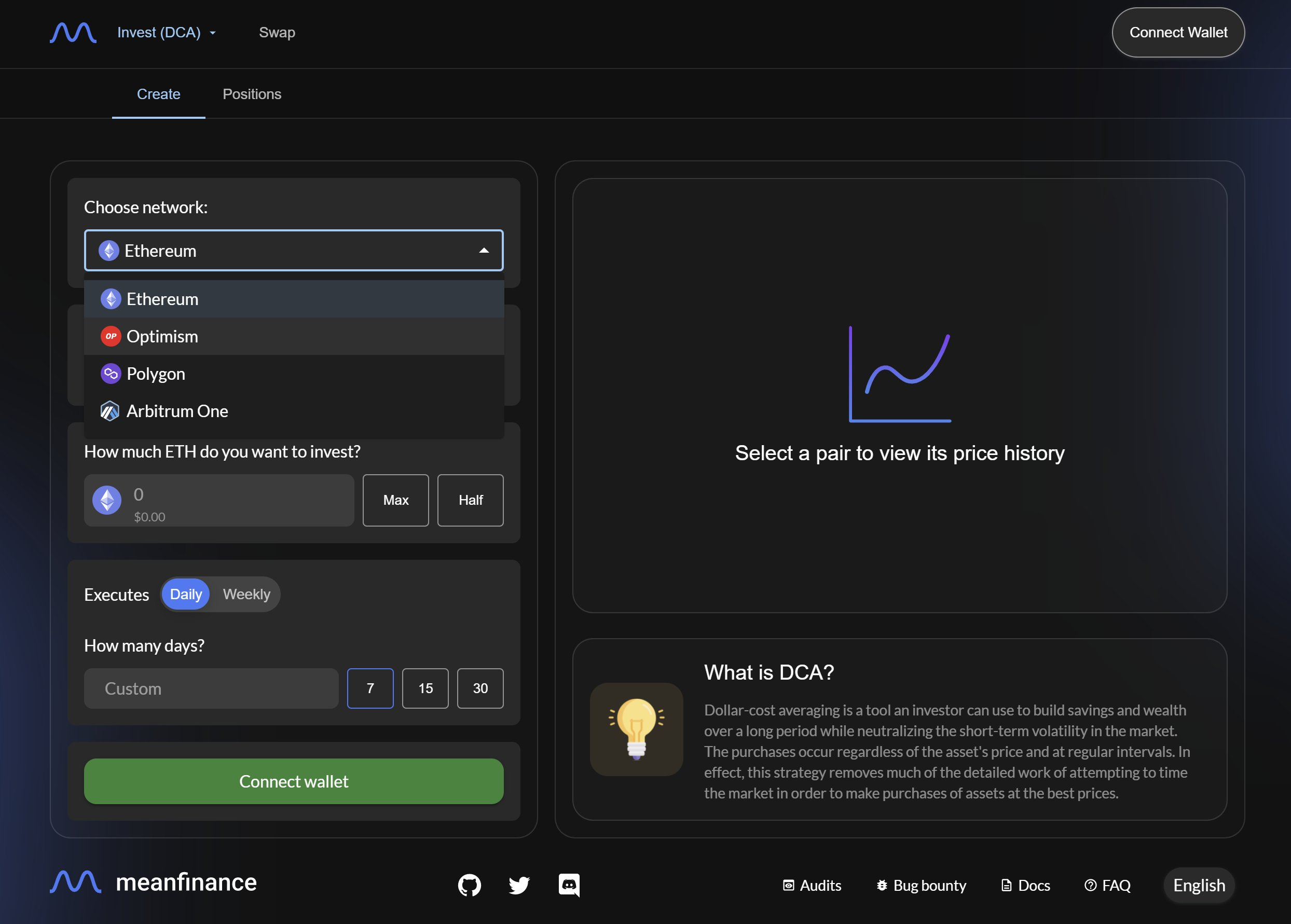The height and width of the screenshot is (924, 1291).
Task: Click the Polygon icon in network list
Action: (111, 374)
